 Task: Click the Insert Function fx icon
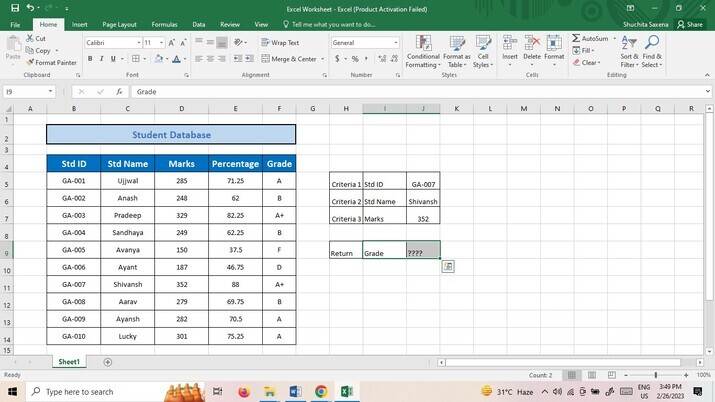click(119, 92)
